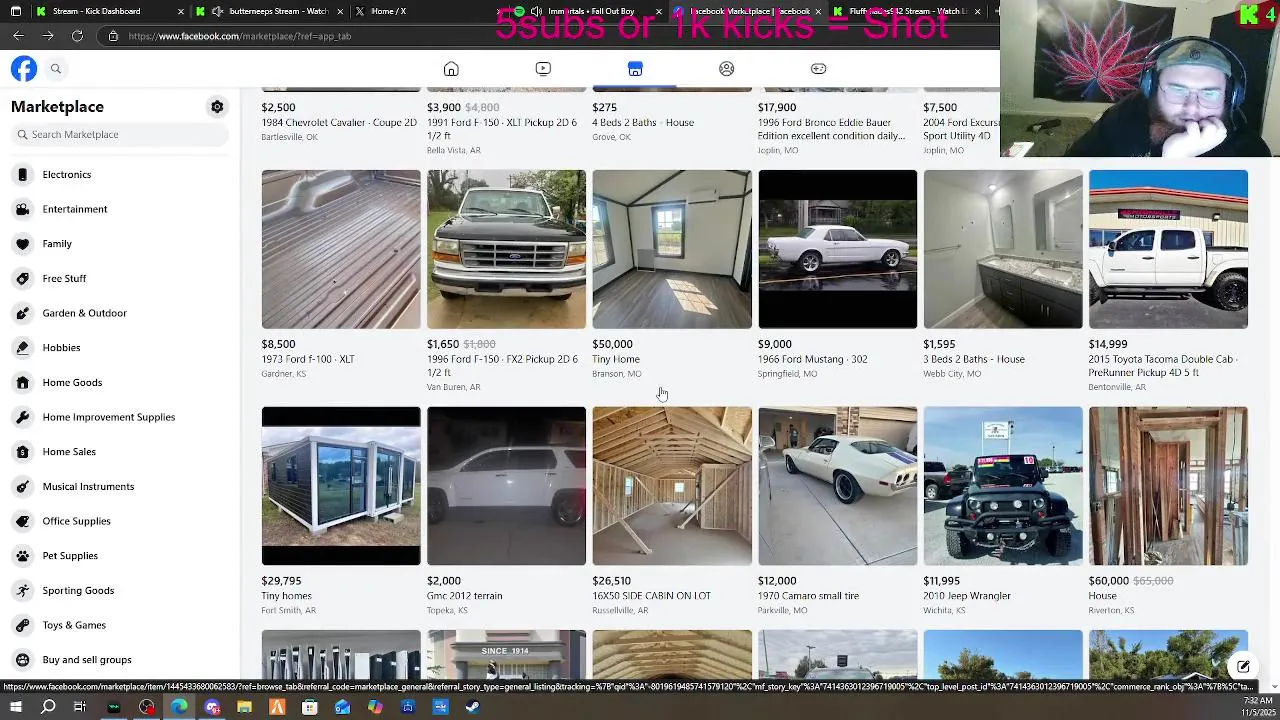Open Marketplace settings gear

(x=217, y=106)
